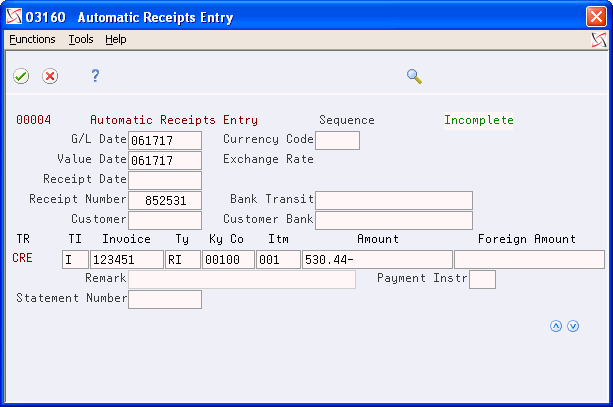Click the red CRE transaction code
This screenshot has height=407, width=613.
(22, 258)
